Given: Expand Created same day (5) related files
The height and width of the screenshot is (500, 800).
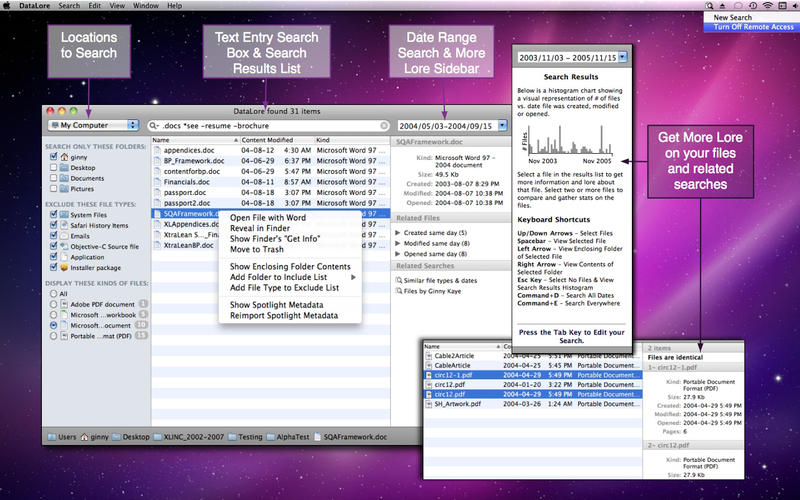Looking at the screenshot, I should 398,233.
